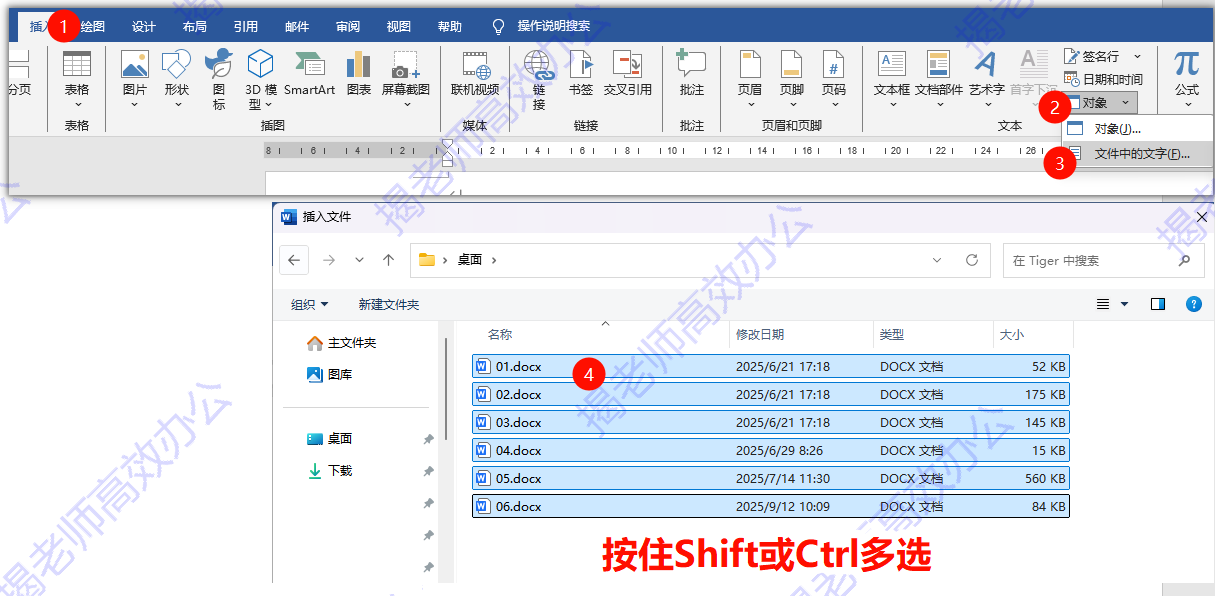The width and height of the screenshot is (1215, 596).
Task: Insert a 图表 chart
Action: [x=358, y=72]
